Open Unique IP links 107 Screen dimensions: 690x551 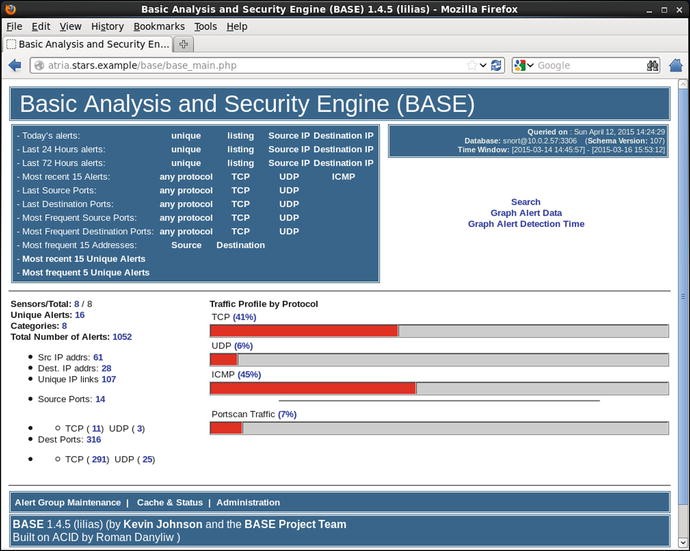(x=109, y=379)
